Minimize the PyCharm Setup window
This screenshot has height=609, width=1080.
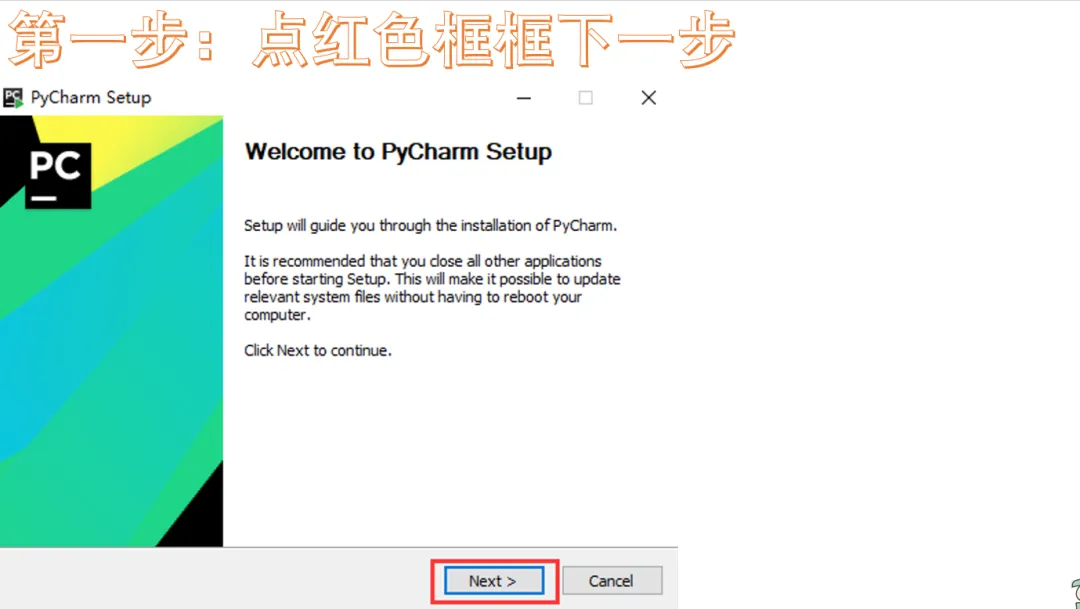(523, 98)
